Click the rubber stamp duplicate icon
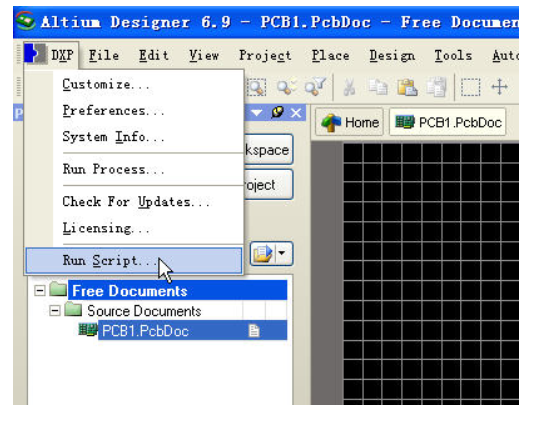The height and width of the screenshot is (438, 558). [436, 87]
